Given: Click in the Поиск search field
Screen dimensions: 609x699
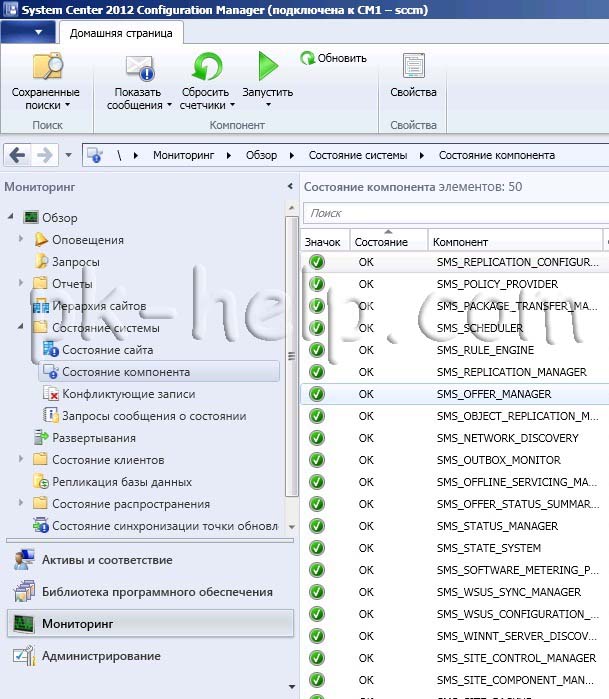Looking at the screenshot, I should pyautogui.click(x=456, y=213).
